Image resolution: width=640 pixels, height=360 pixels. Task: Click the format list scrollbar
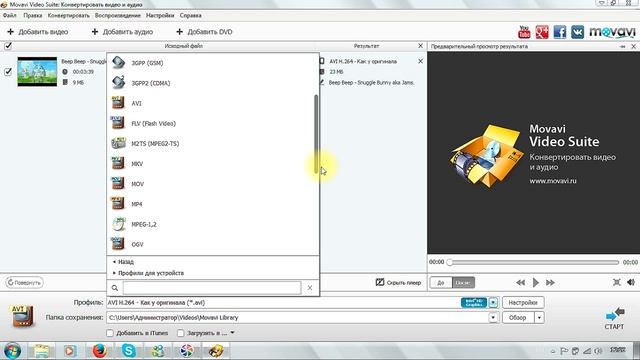[316, 134]
